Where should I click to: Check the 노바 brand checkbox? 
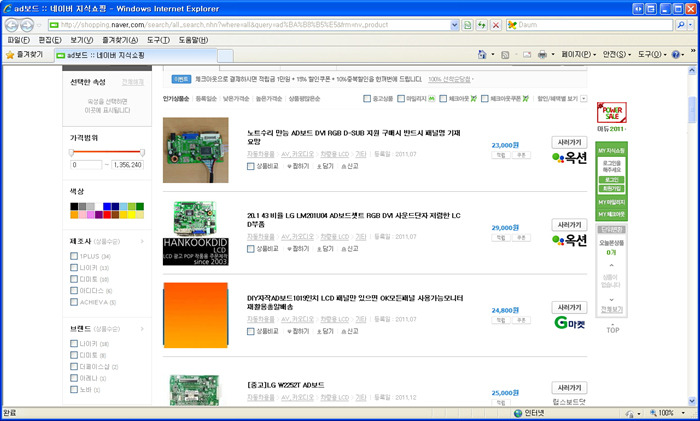74,389
